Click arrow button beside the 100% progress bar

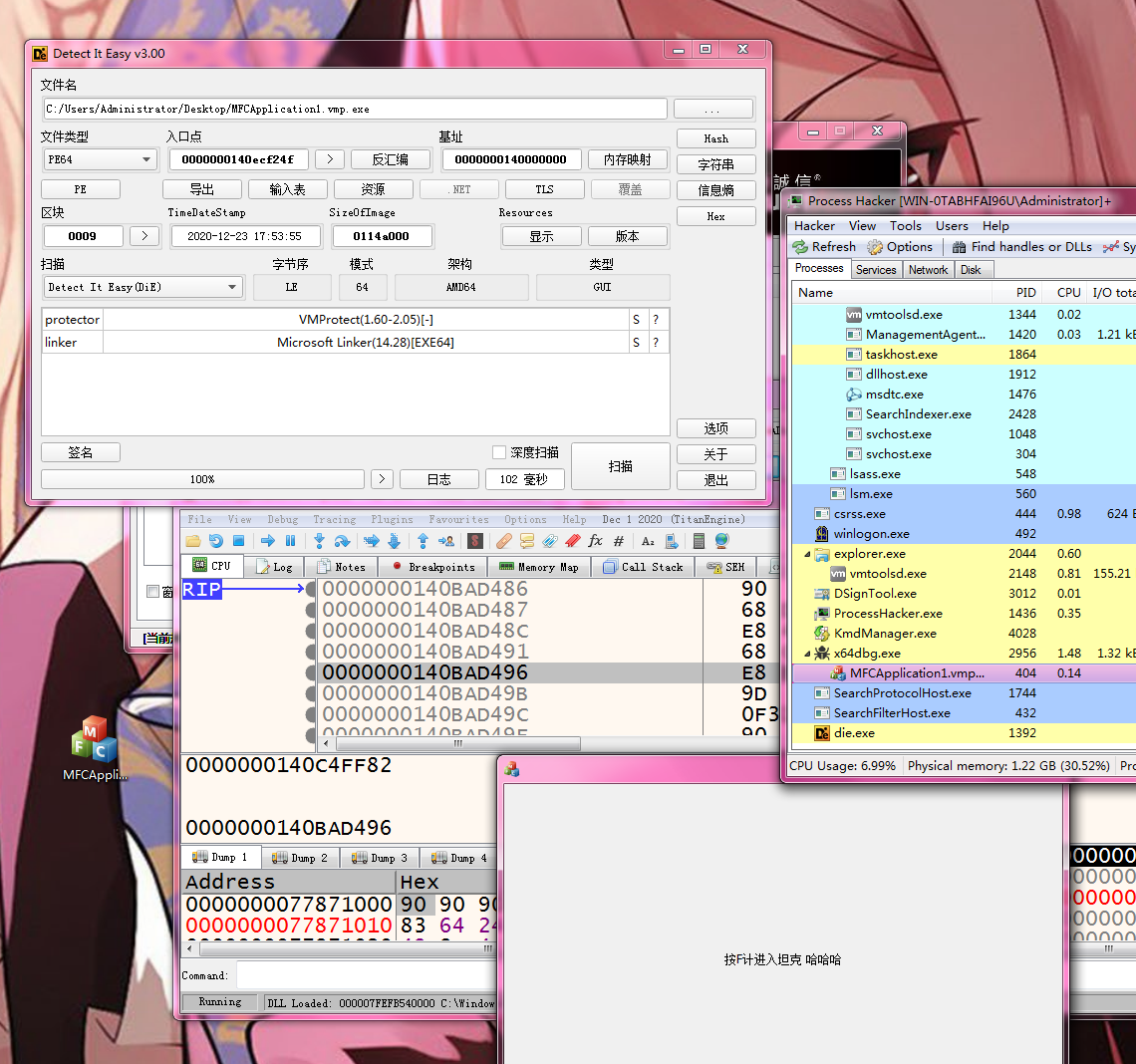point(382,479)
